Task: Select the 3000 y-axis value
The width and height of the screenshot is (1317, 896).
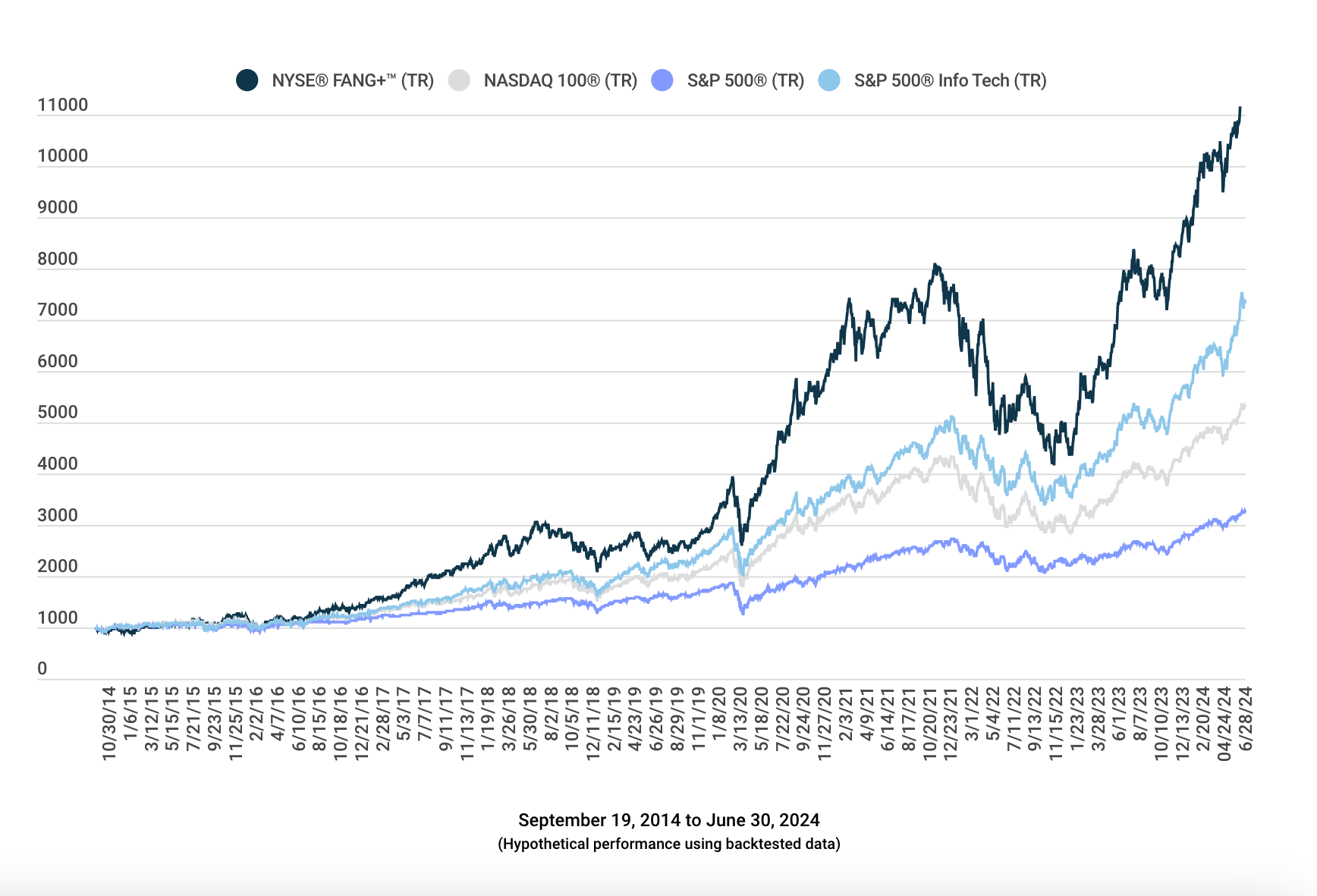Action: 58,515
